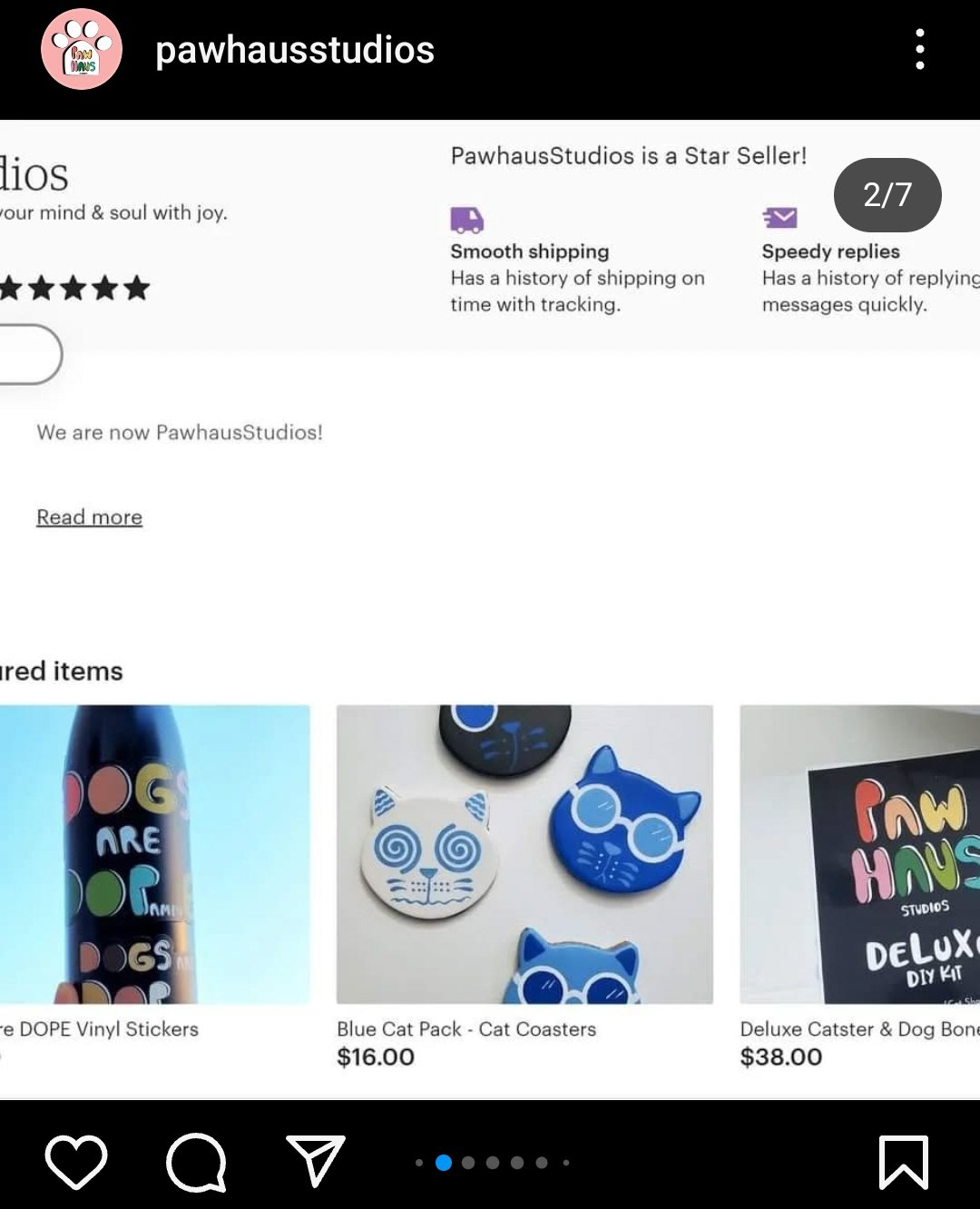This screenshot has width=980, height=1209.
Task: Tap the Speedy replies envelope icon
Action: [x=779, y=218]
